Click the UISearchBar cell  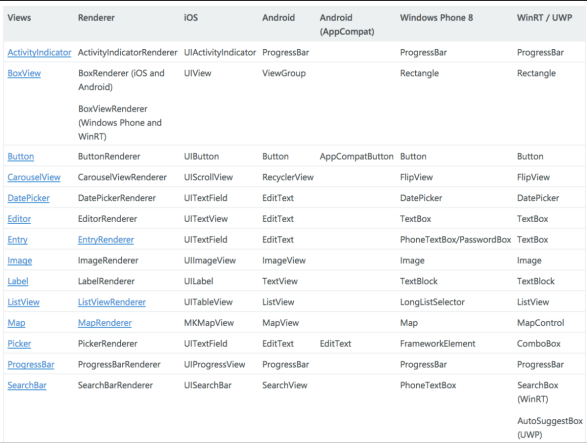click(x=208, y=385)
